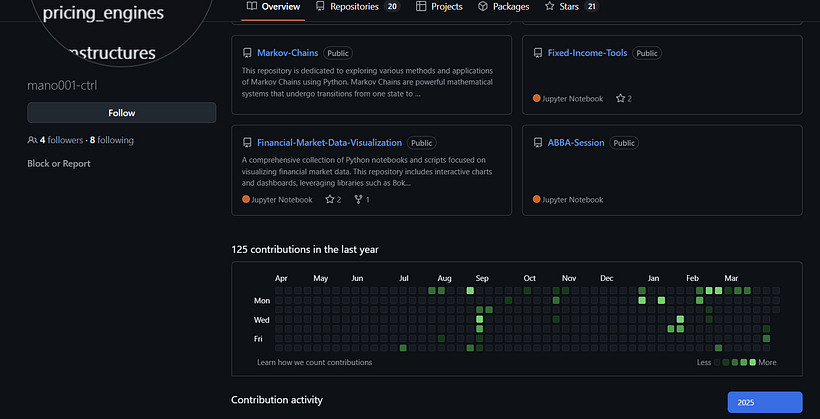Click the Markov-Chains repository description
The width and height of the screenshot is (820, 419).
pos(367,82)
